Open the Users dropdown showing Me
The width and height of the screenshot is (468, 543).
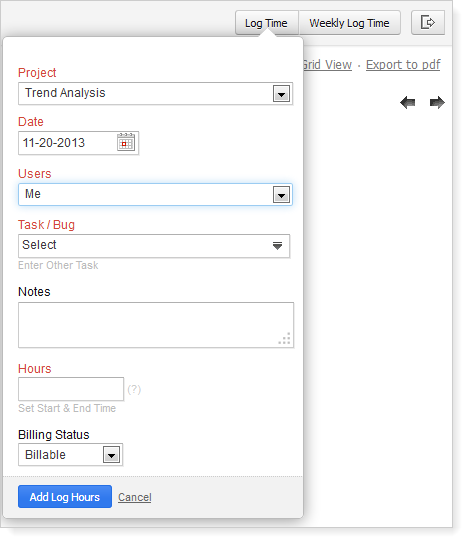coord(156,195)
